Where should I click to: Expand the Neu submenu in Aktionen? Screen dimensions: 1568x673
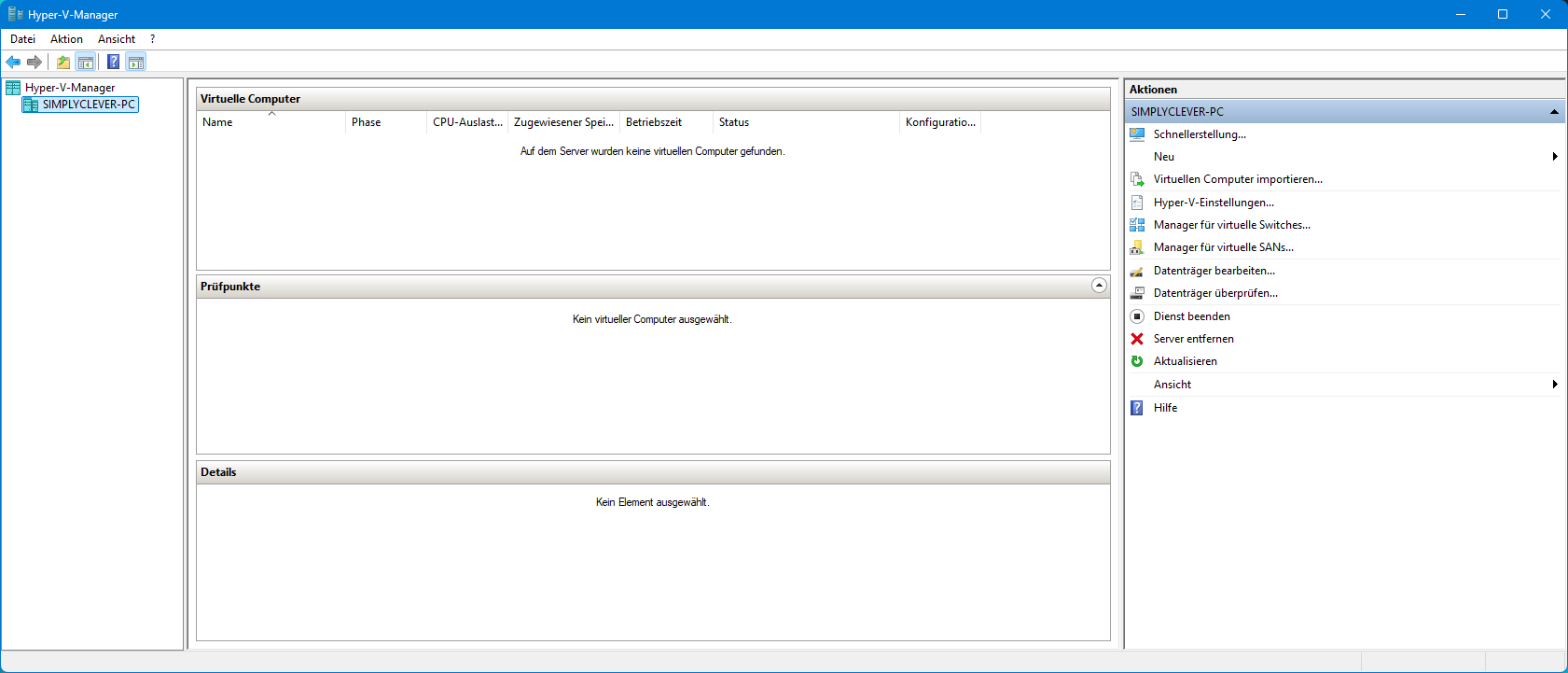1554,157
